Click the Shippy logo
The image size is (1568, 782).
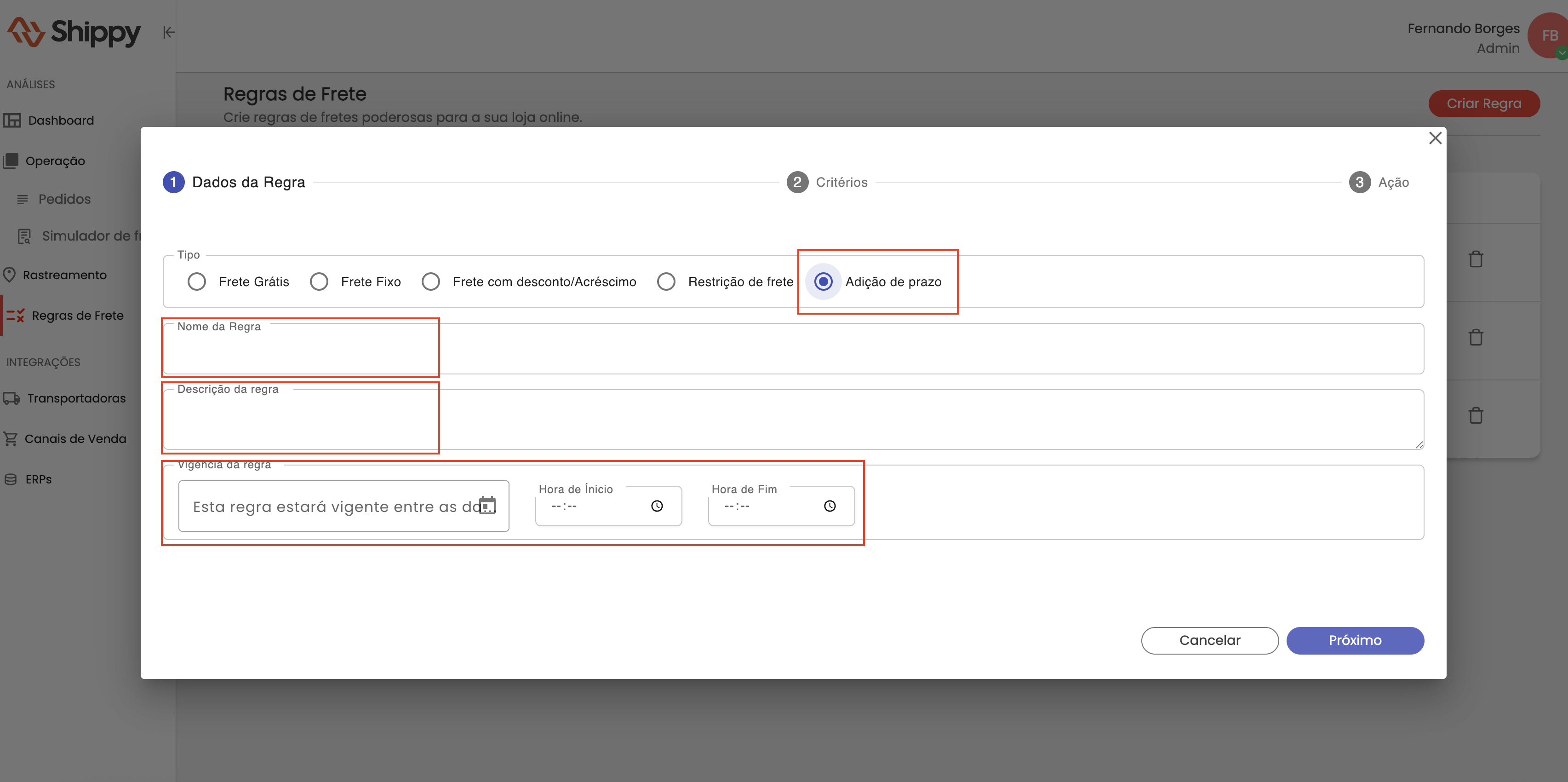pos(74,32)
